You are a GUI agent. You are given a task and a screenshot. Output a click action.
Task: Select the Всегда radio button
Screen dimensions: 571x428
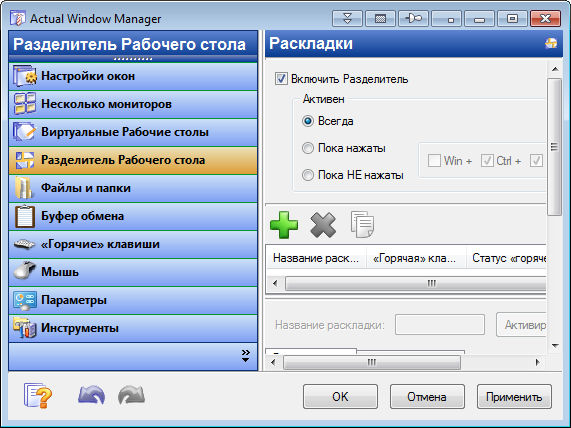coord(308,121)
